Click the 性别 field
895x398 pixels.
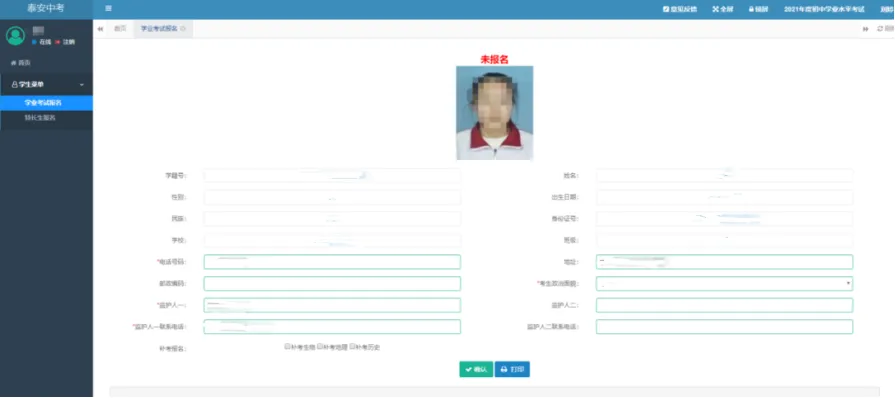coord(332,198)
